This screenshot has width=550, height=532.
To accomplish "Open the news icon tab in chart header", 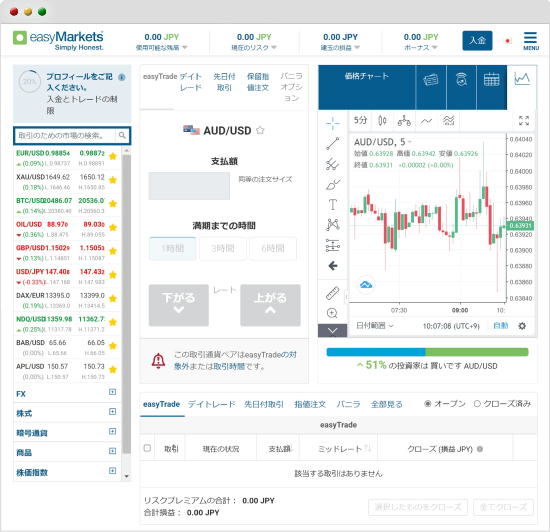I will pyautogui.click(x=431, y=80).
